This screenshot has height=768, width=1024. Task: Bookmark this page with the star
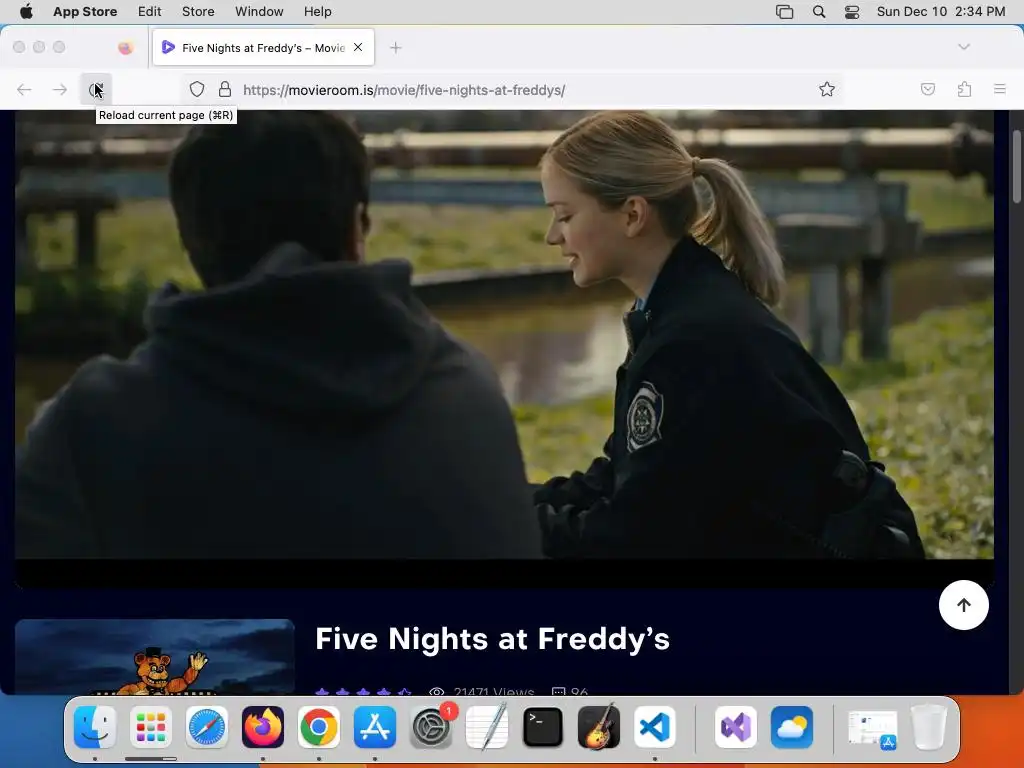827,89
